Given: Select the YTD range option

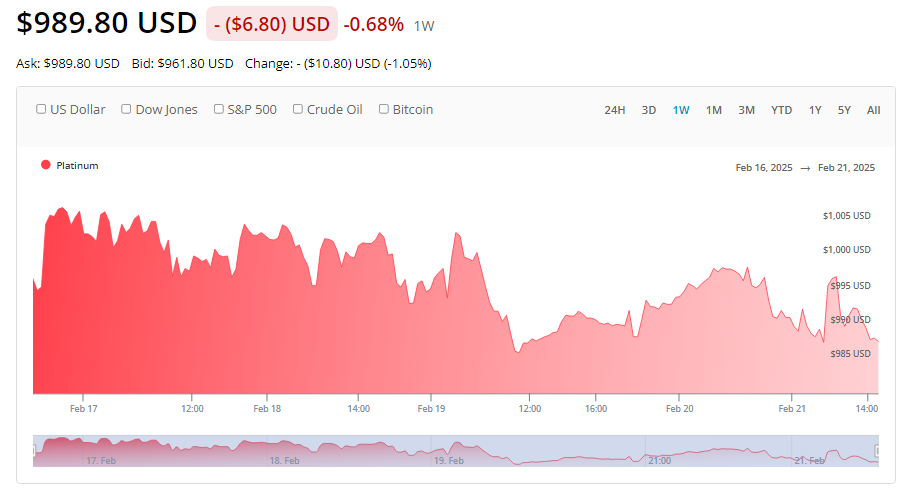Looking at the screenshot, I should click(x=781, y=110).
